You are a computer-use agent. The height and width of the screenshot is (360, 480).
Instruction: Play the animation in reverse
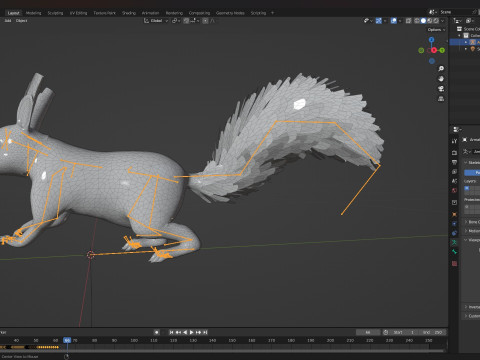click(x=185, y=332)
